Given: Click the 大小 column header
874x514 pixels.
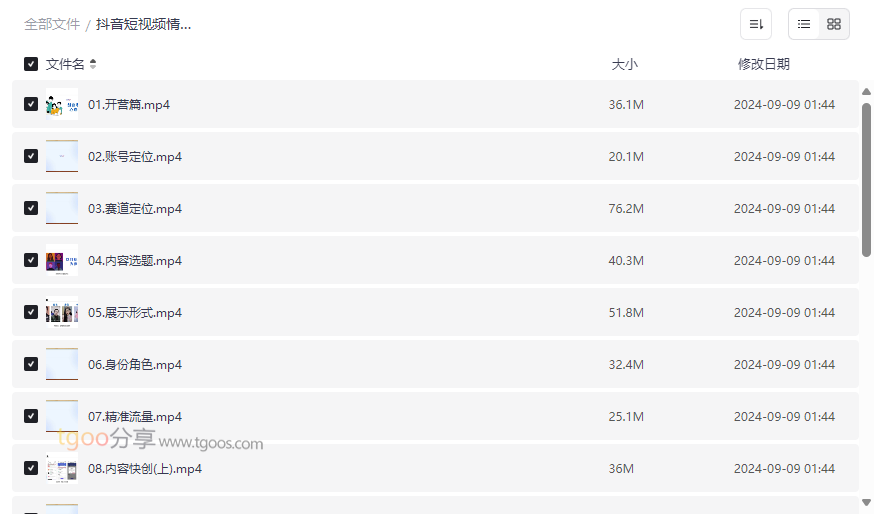Looking at the screenshot, I should [x=624, y=64].
